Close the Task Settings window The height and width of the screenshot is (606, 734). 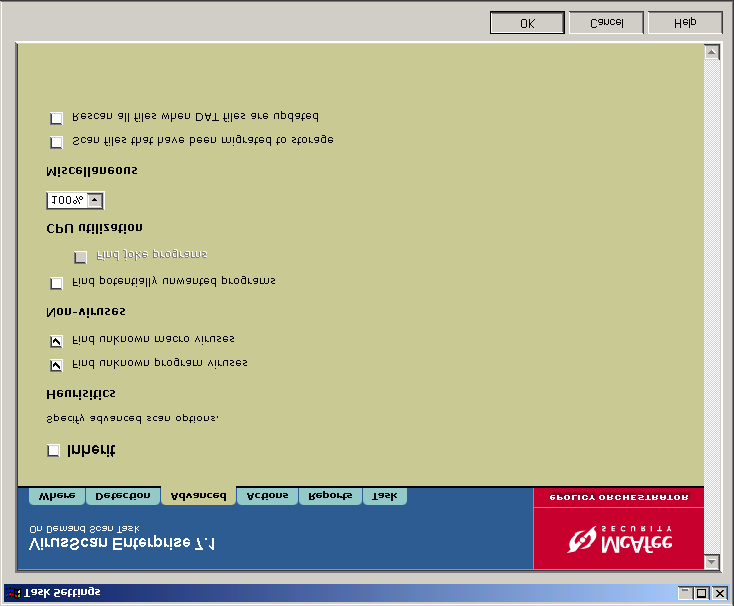(719, 593)
